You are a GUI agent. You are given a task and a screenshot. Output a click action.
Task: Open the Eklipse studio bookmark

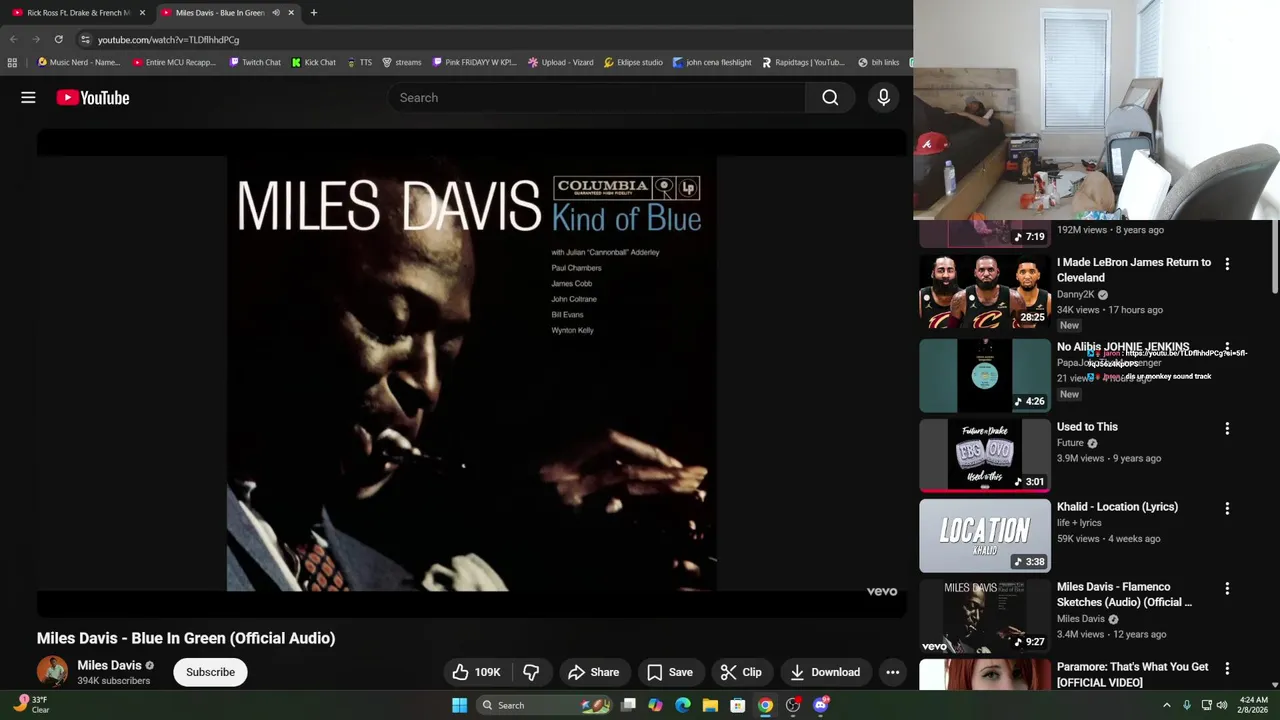tap(633, 62)
